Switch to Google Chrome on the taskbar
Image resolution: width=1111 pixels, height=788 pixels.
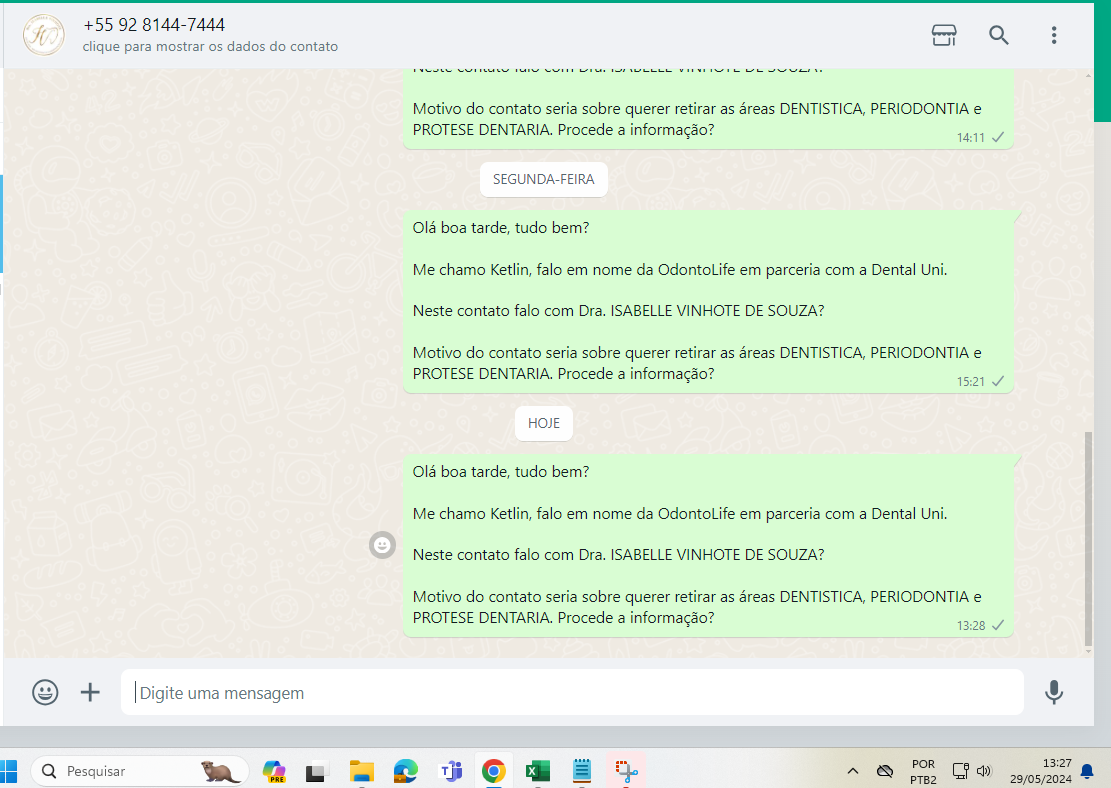pyautogui.click(x=494, y=770)
